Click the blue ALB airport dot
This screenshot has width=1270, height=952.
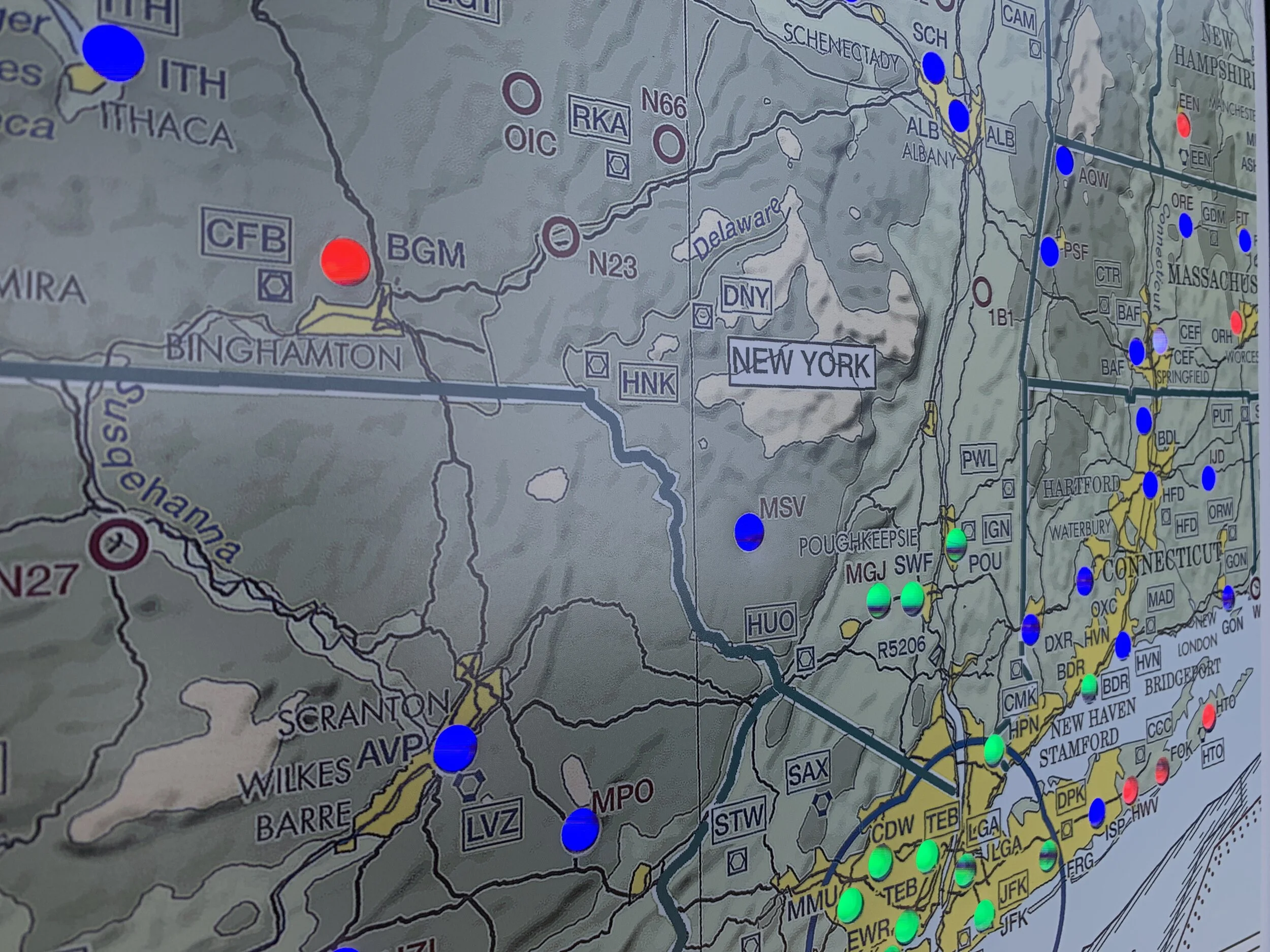959,115
